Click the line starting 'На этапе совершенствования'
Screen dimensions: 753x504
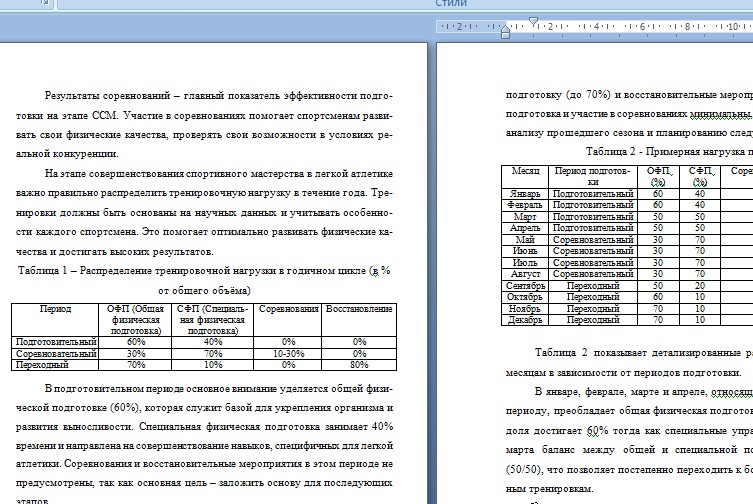[x=219, y=173]
